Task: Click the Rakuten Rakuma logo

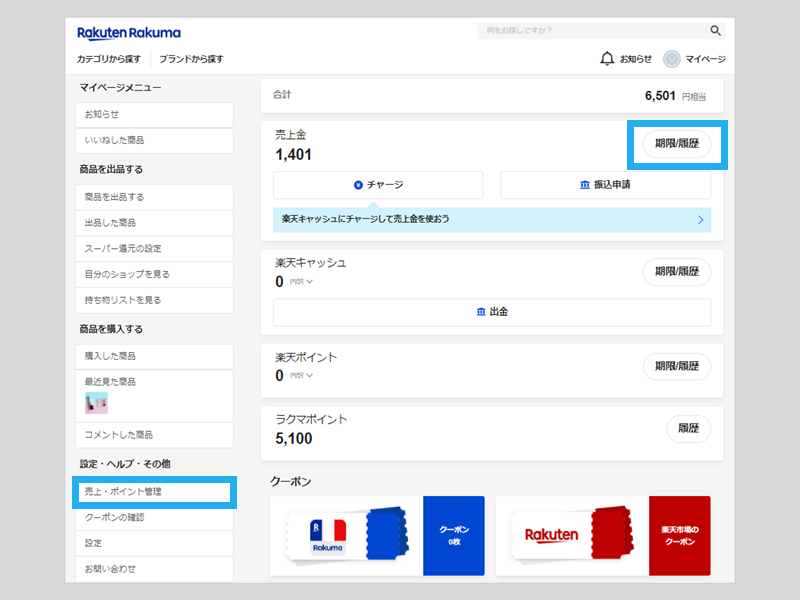Action: pos(129,33)
